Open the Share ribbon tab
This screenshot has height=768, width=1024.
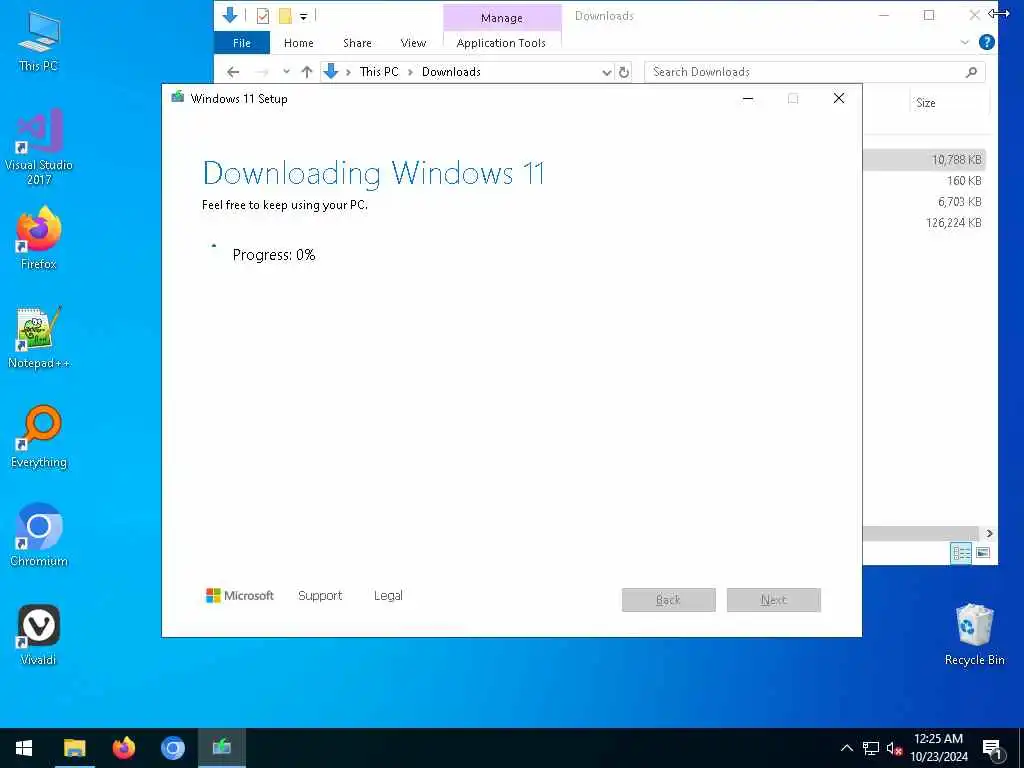357,42
